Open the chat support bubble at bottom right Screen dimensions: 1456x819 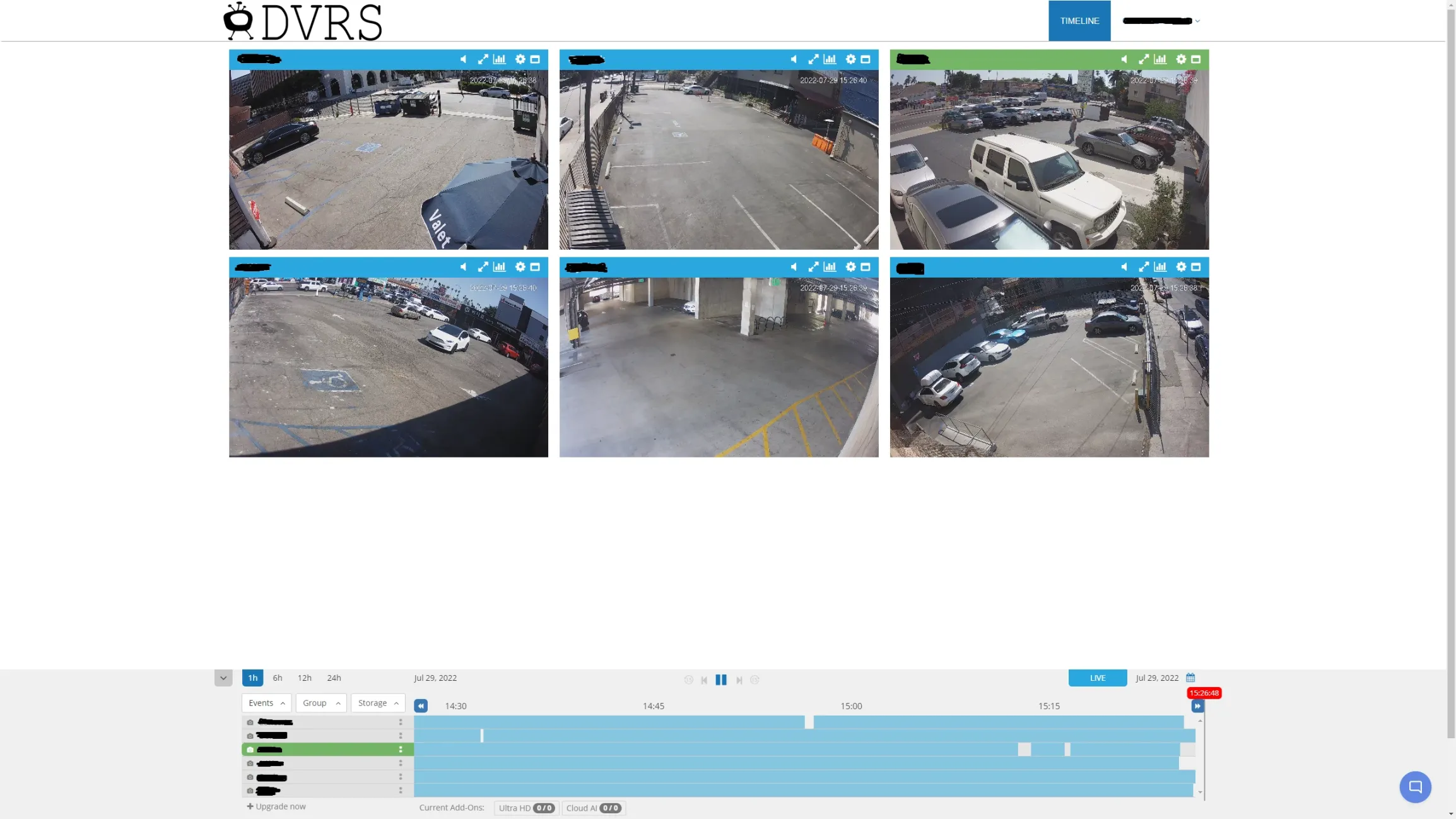pos(1415,787)
